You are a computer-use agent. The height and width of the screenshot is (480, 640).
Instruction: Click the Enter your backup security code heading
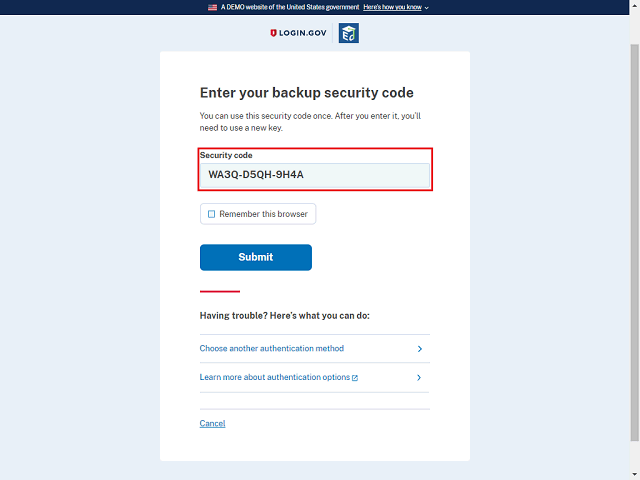[306, 93]
